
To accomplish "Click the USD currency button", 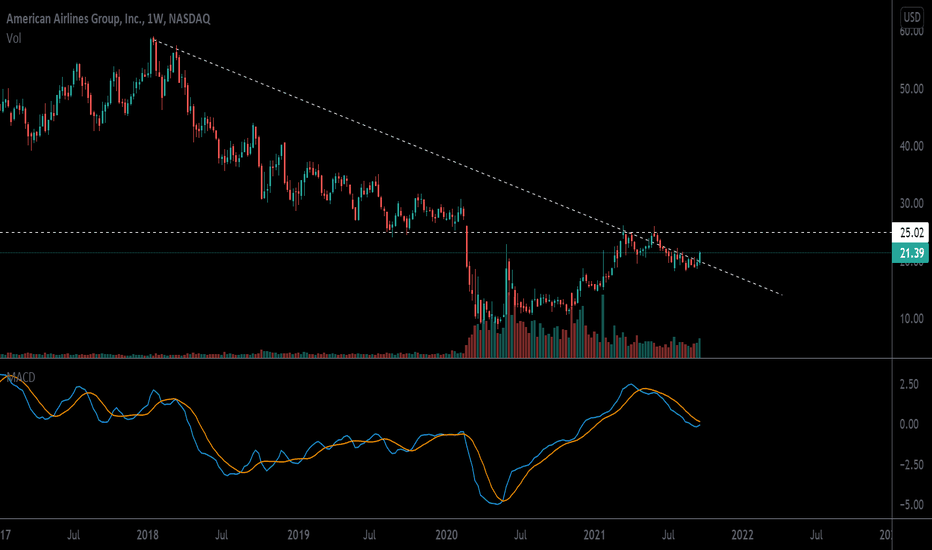I will (912, 17).
